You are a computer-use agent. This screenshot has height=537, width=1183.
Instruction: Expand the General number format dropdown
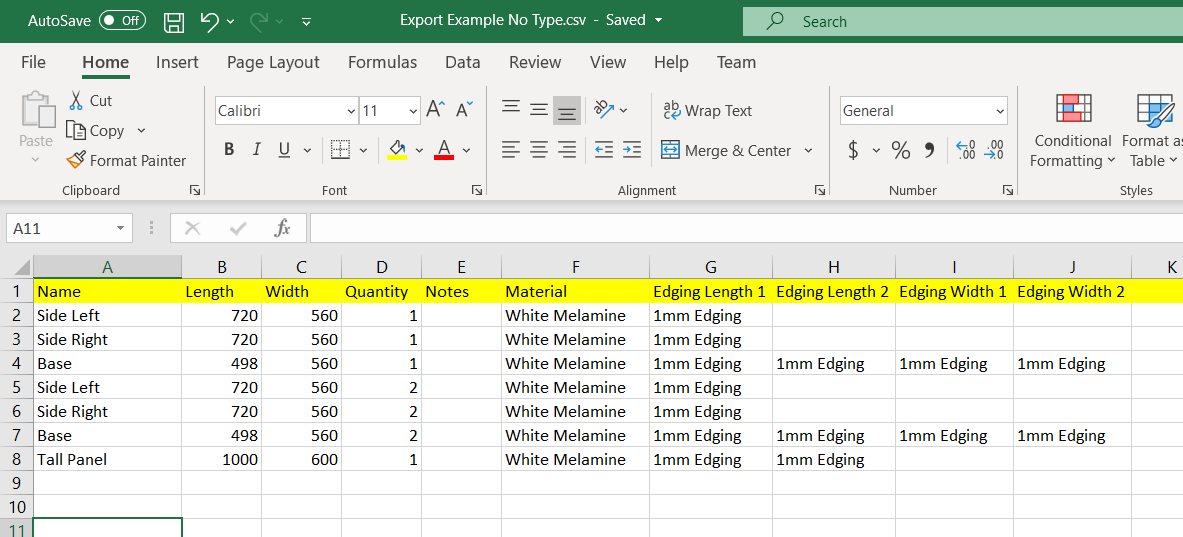coord(1000,111)
